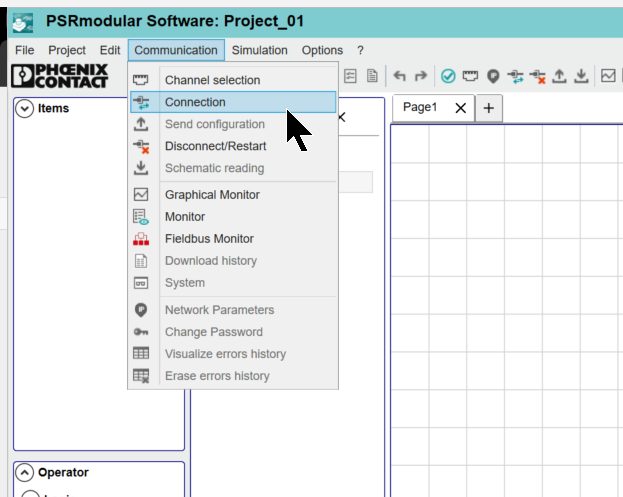This screenshot has width=623, height=497.
Task: Click the Monitor eye list menu icon
Action: tap(141, 217)
